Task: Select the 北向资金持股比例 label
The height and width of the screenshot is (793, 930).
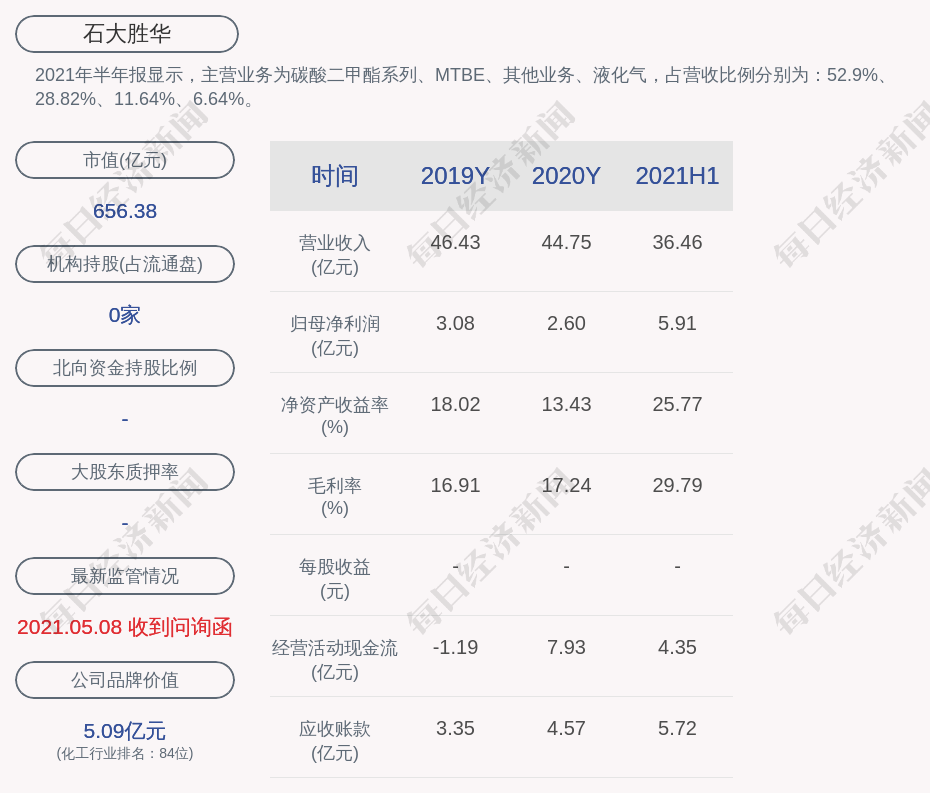Action: tap(125, 368)
